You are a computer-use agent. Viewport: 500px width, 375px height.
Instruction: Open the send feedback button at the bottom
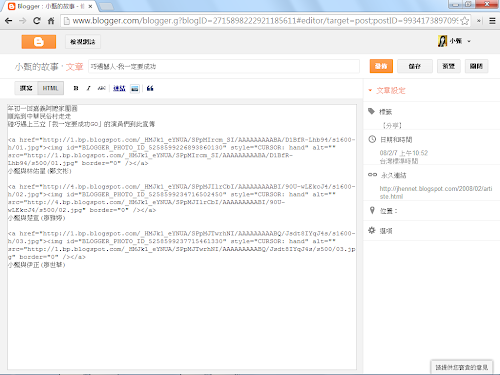click(462, 367)
